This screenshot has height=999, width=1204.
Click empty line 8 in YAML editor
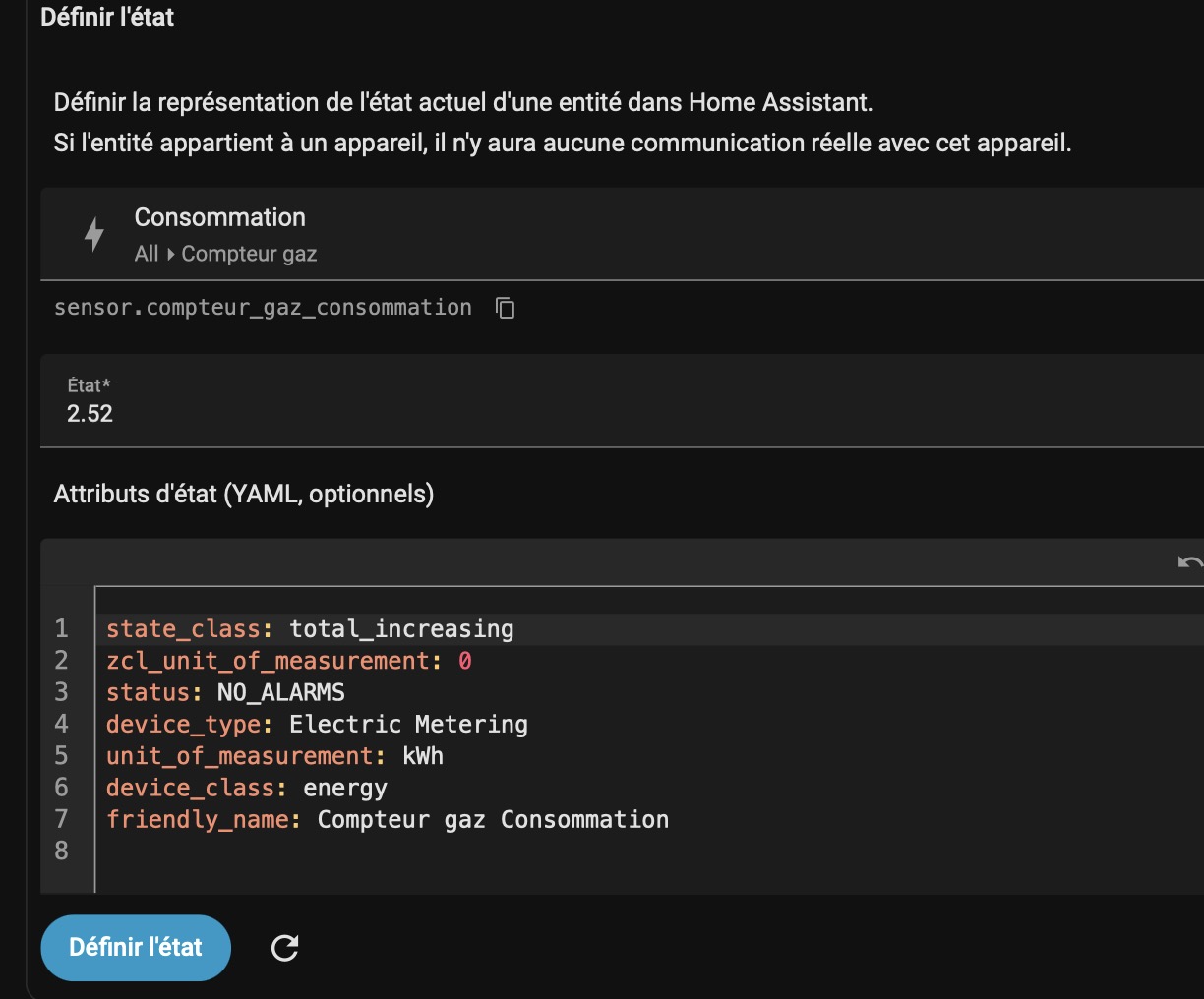tap(393, 852)
